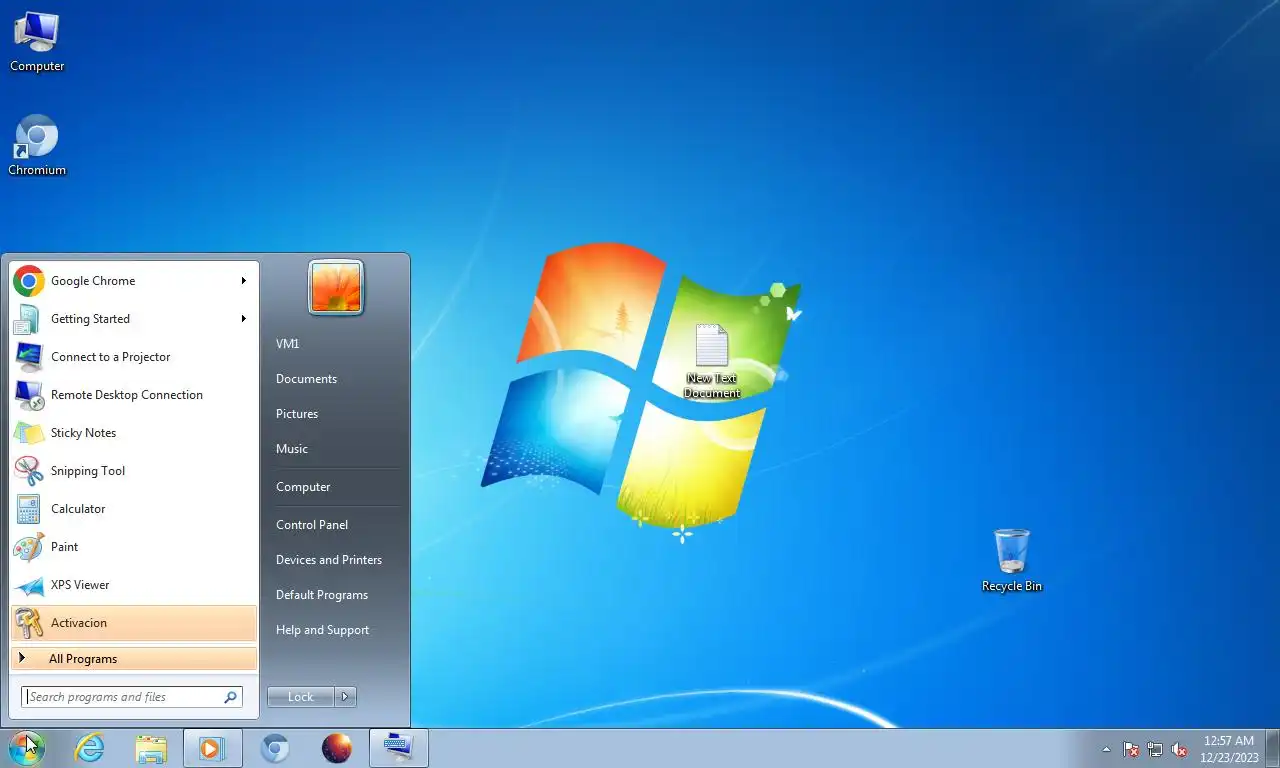Open Windows Explorer folder on taskbar
The width and height of the screenshot is (1280, 768).
[x=151, y=748]
